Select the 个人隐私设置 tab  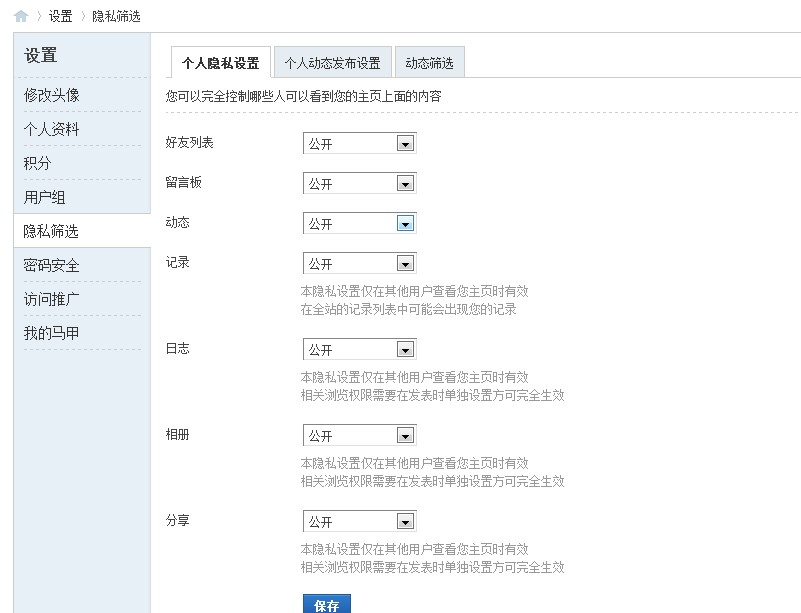tap(220, 63)
